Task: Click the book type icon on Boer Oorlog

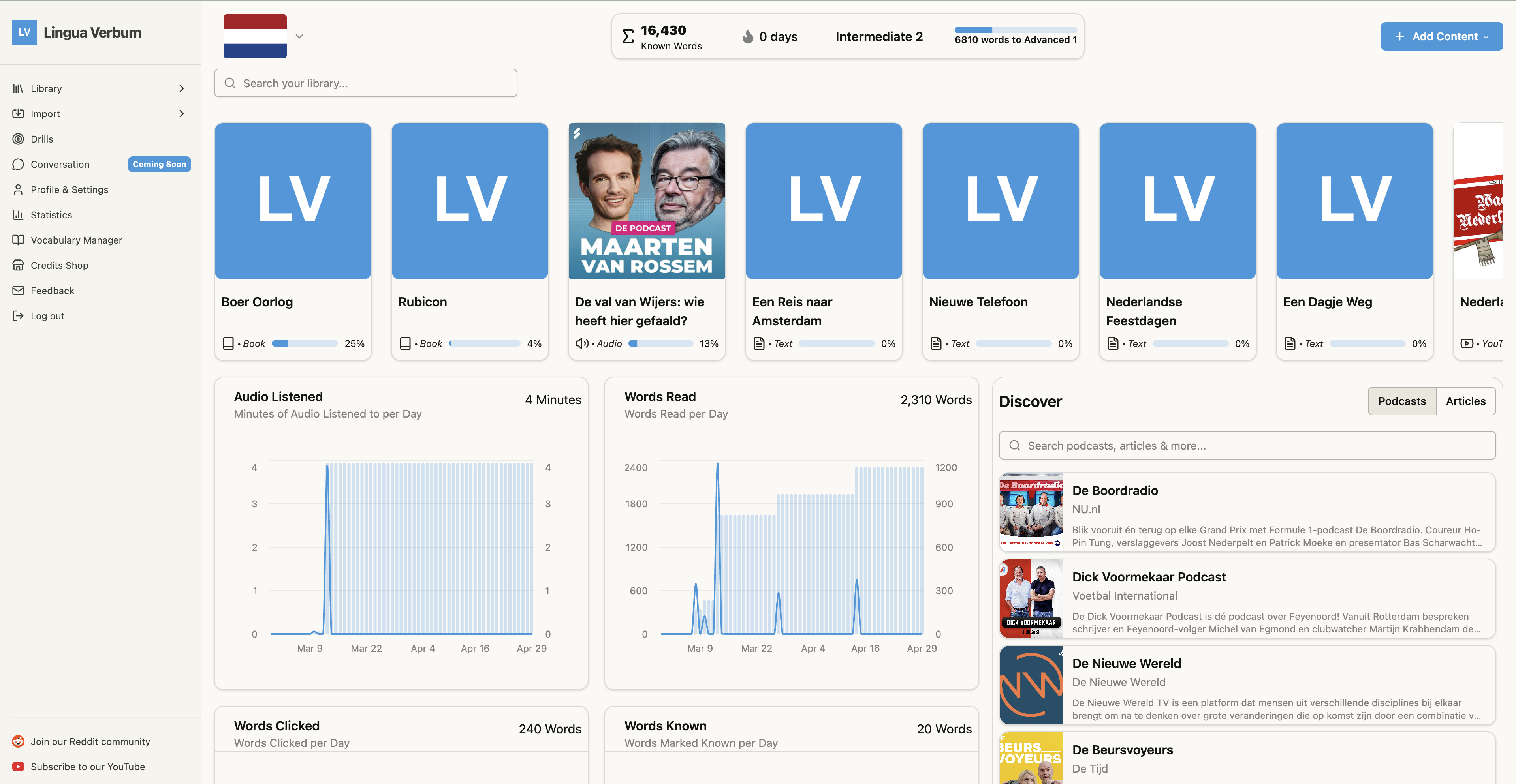Action: click(228, 343)
